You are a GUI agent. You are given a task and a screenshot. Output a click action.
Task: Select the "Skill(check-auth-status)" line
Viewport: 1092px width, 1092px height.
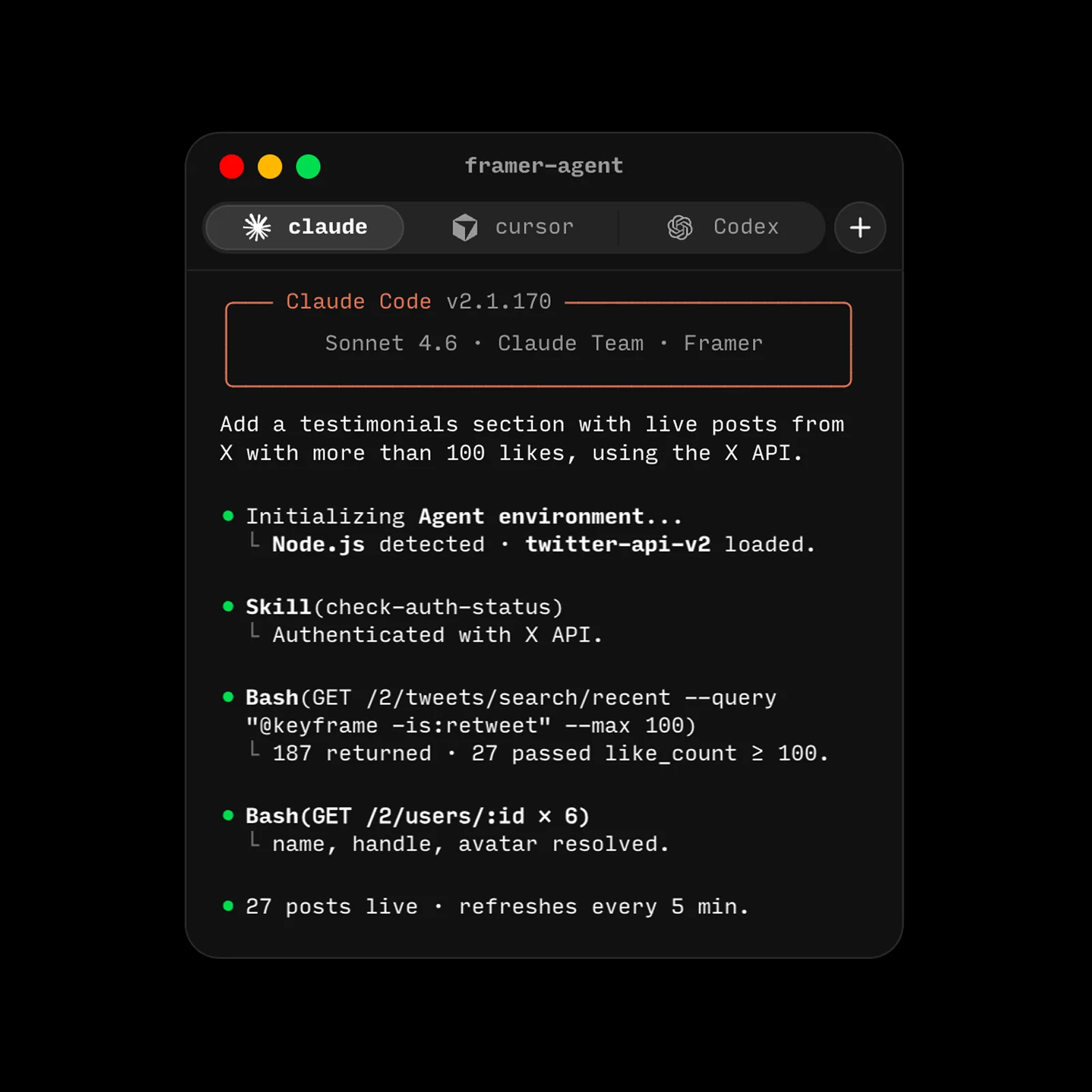pyautogui.click(x=405, y=607)
